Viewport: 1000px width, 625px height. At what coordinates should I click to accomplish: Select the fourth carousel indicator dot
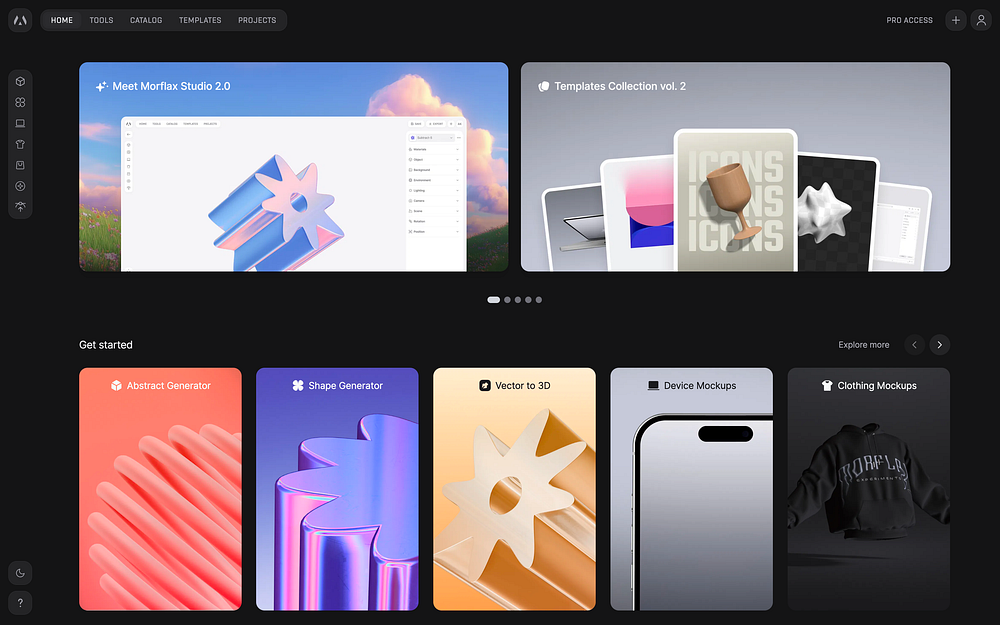tap(528, 300)
